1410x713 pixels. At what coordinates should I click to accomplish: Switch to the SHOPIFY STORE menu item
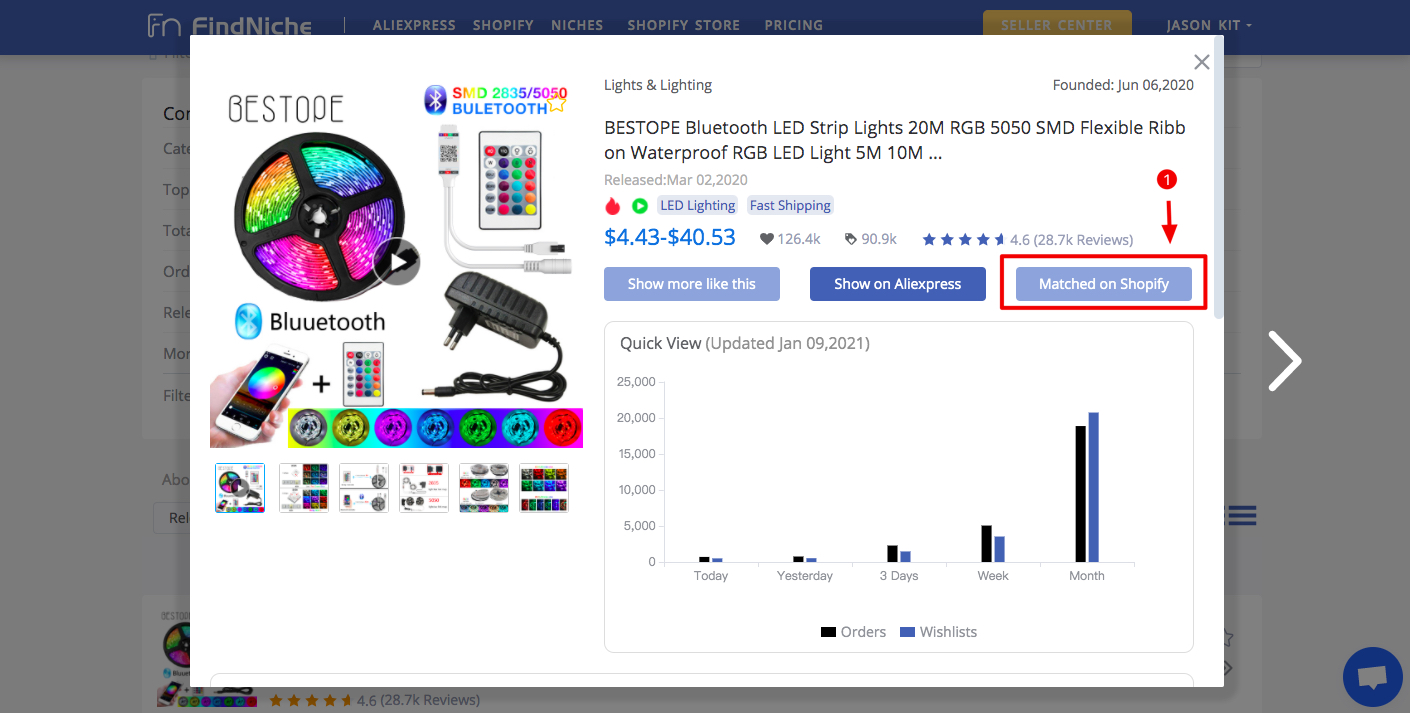click(684, 25)
